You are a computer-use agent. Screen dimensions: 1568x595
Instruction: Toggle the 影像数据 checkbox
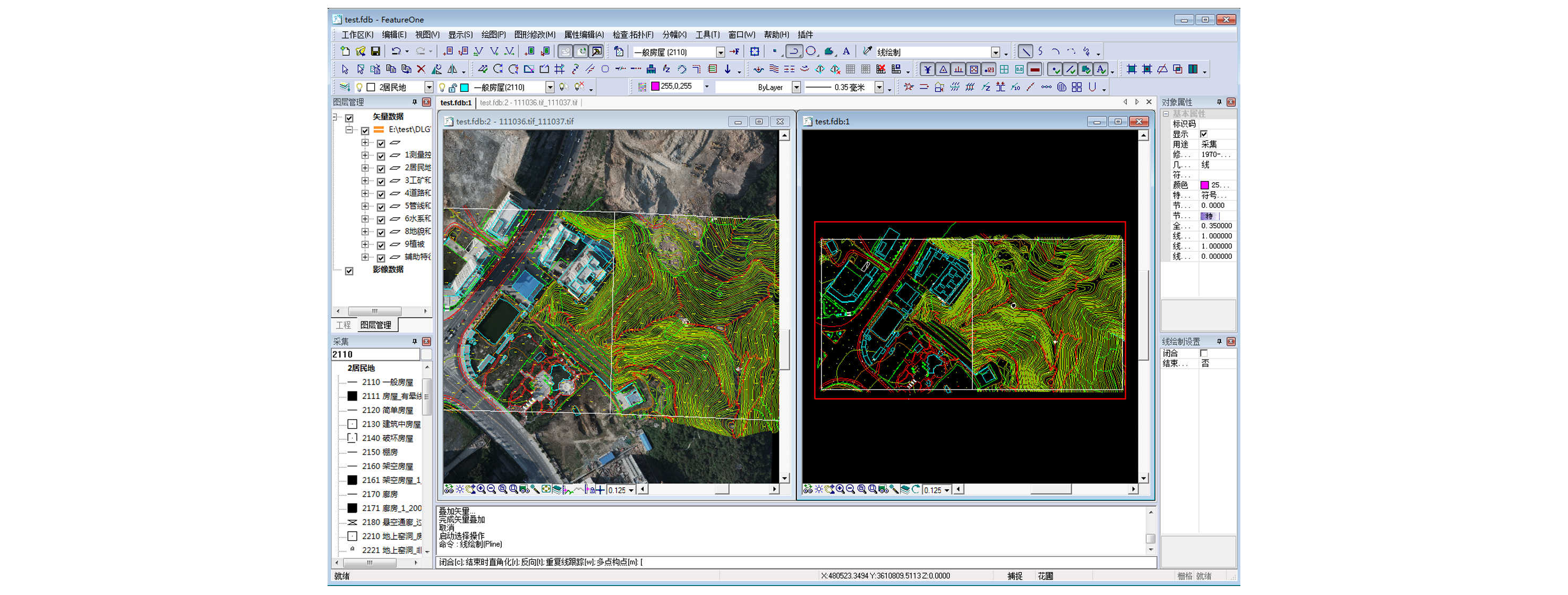(349, 271)
